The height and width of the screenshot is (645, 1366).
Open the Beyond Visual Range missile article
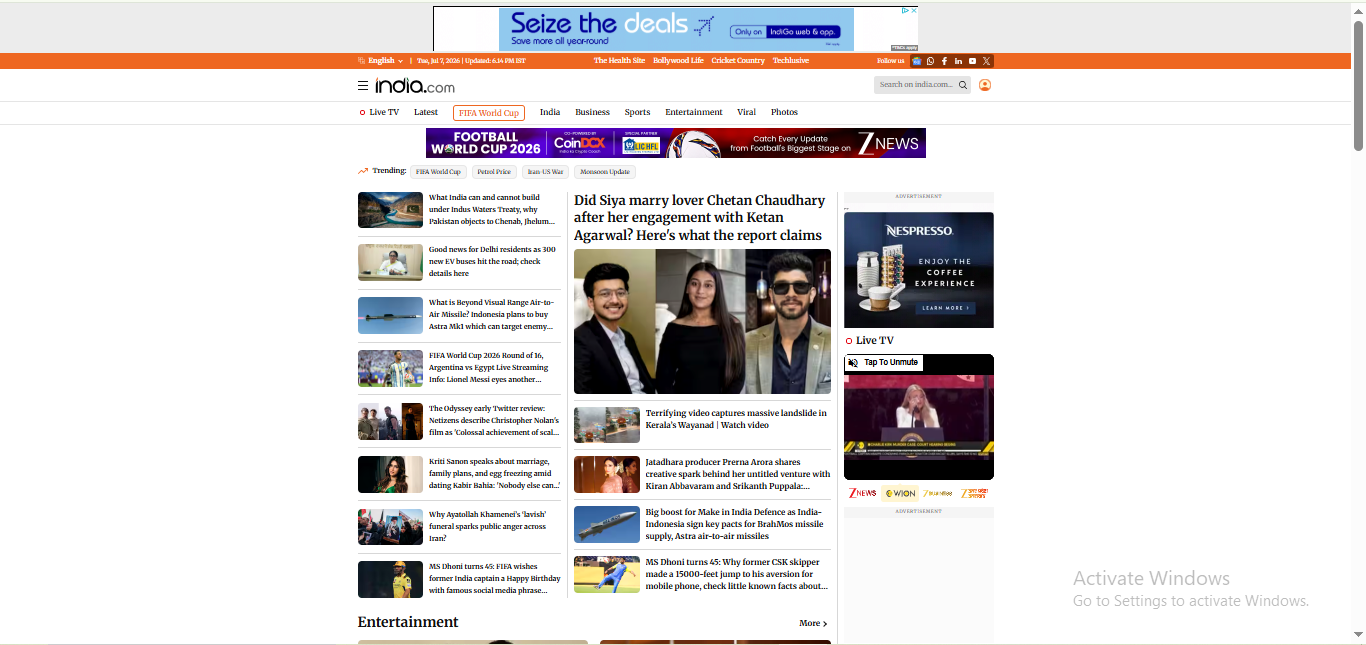pos(491,314)
